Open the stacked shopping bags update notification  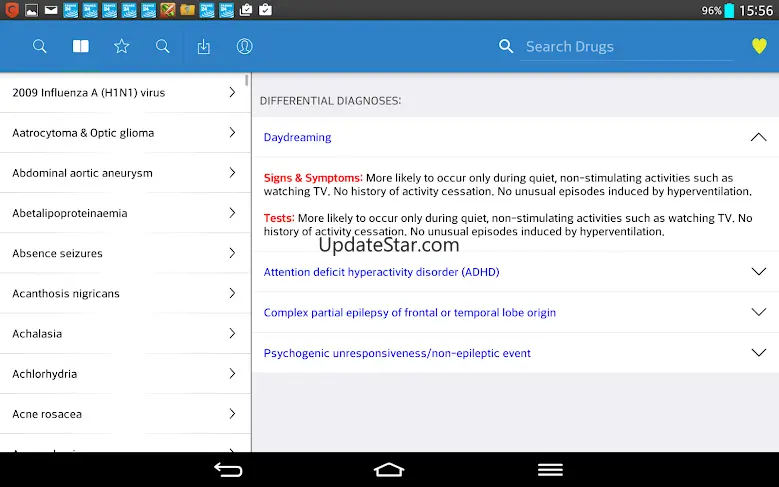pos(246,9)
